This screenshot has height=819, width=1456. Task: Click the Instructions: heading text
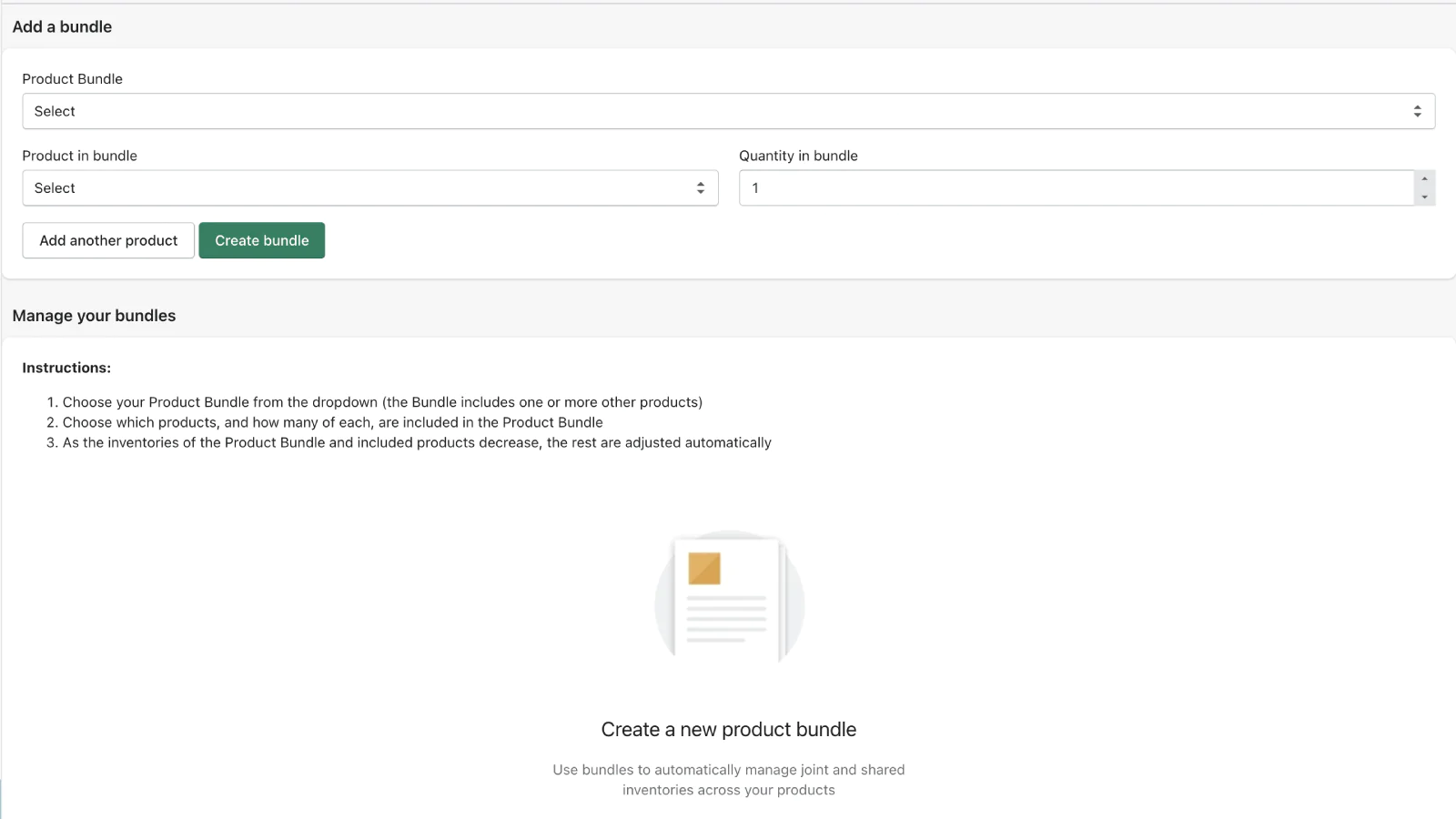pyautogui.click(x=66, y=368)
